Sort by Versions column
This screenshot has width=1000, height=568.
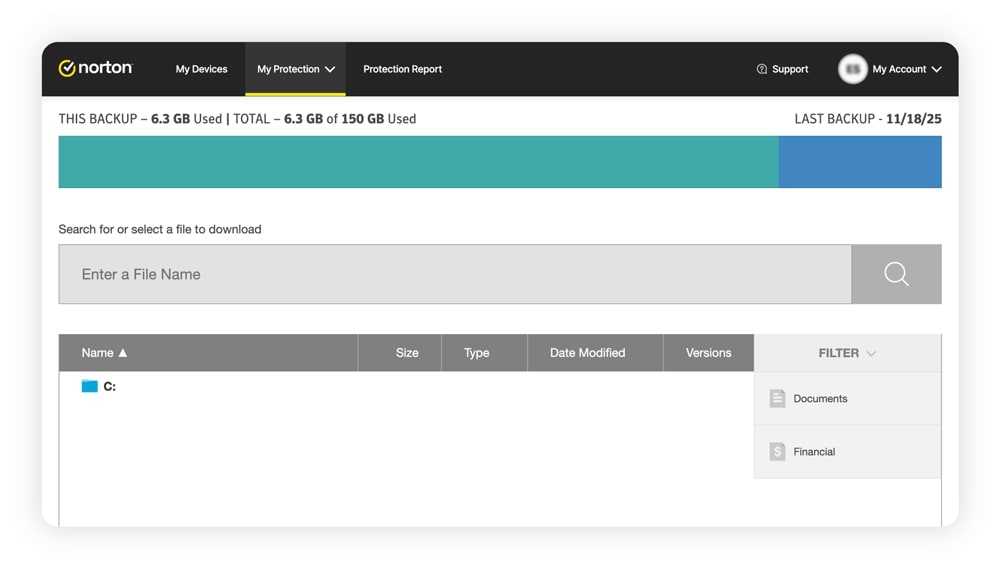[x=709, y=353]
